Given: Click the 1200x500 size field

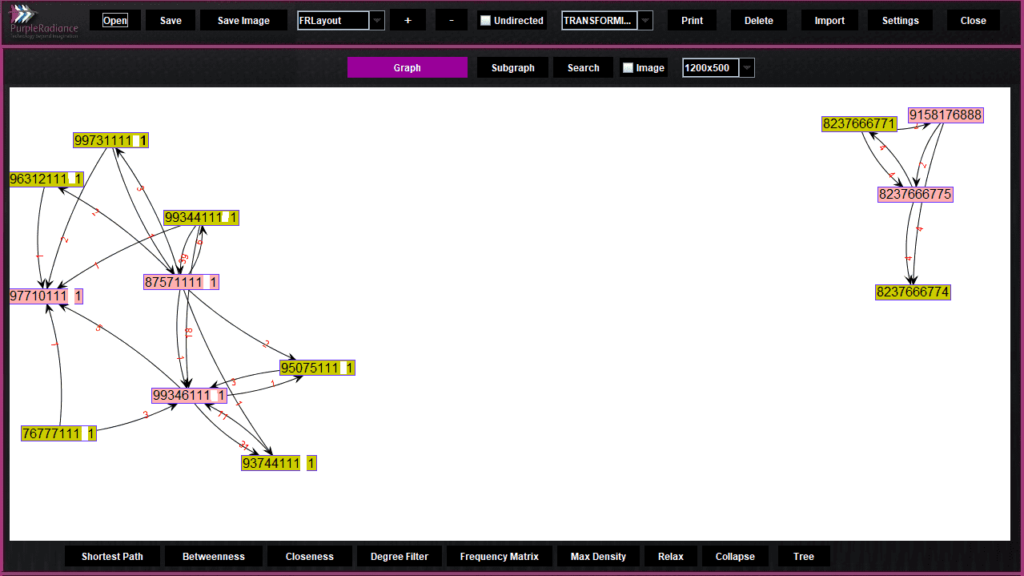Looking at the screenshot, I should tap(711, 68).
